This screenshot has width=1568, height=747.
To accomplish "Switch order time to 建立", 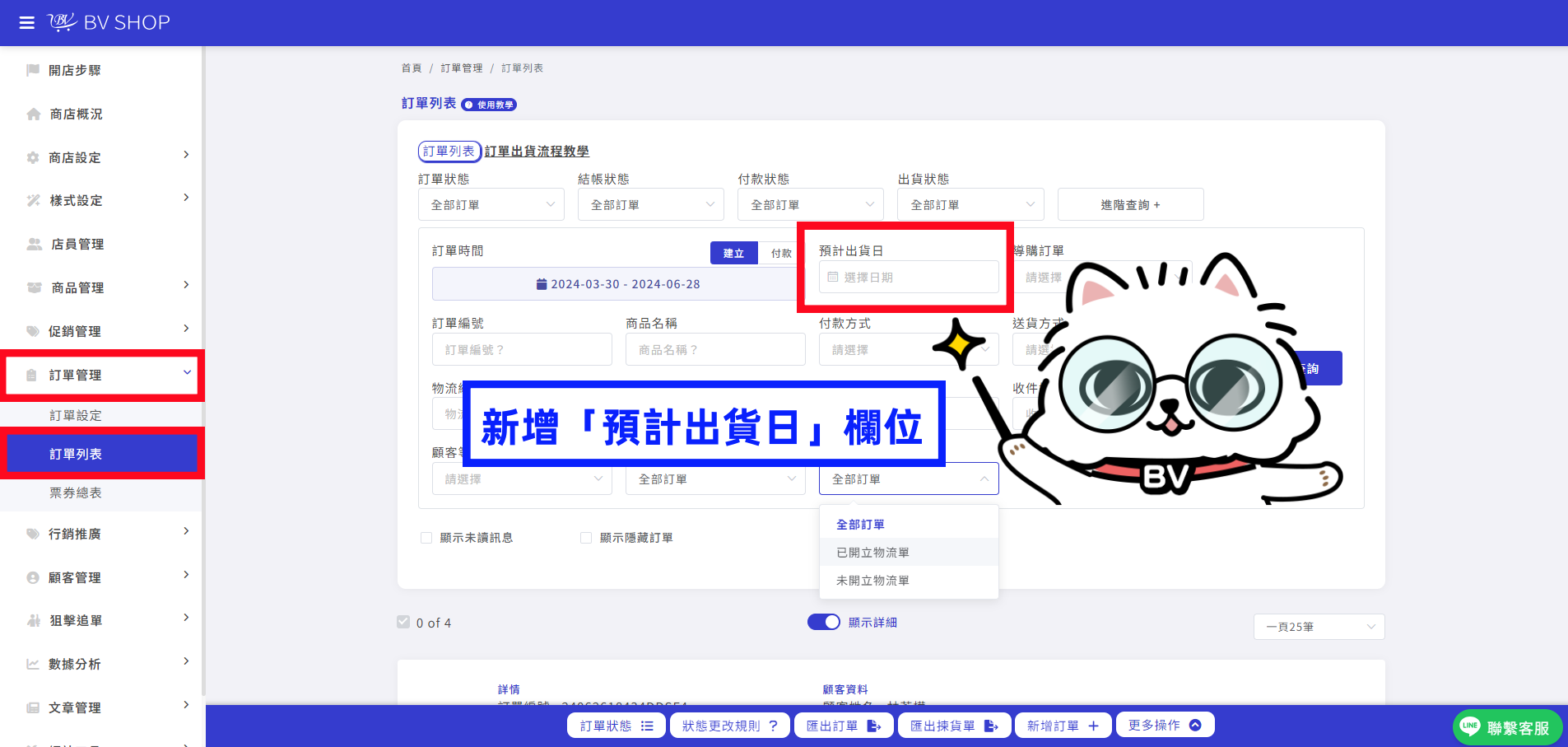I will coord(733,253).
